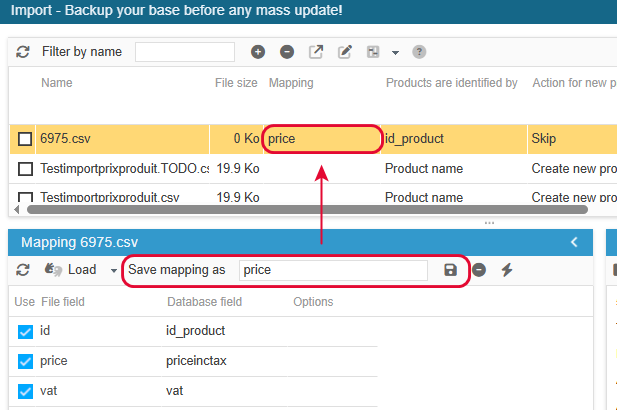The height and width of the screenshot is (410, 617).
Task: Click the lightning bolt icon in mapping toolbar
Action: [507, 270]
